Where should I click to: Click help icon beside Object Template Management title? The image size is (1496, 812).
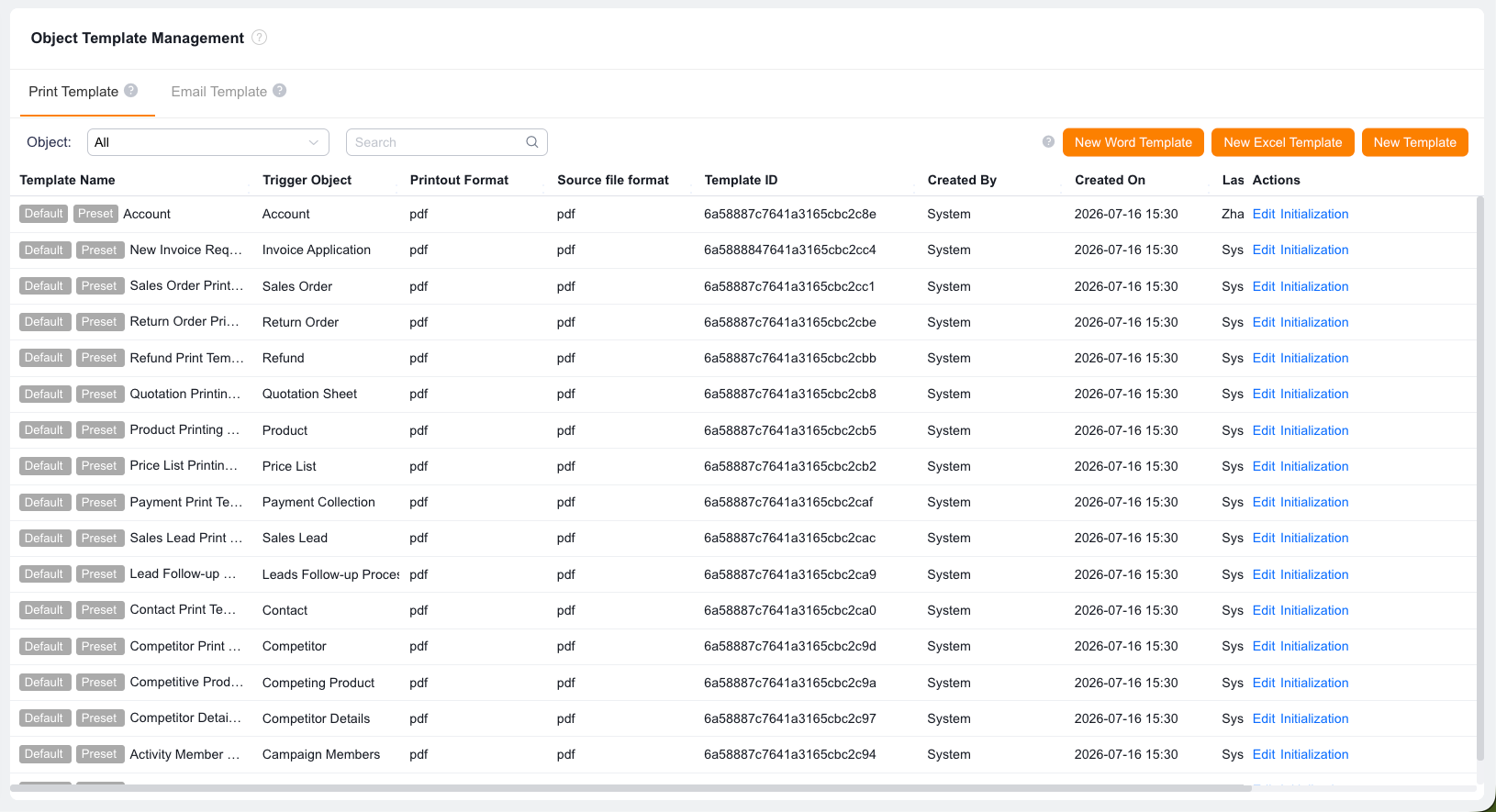(260, 38)
